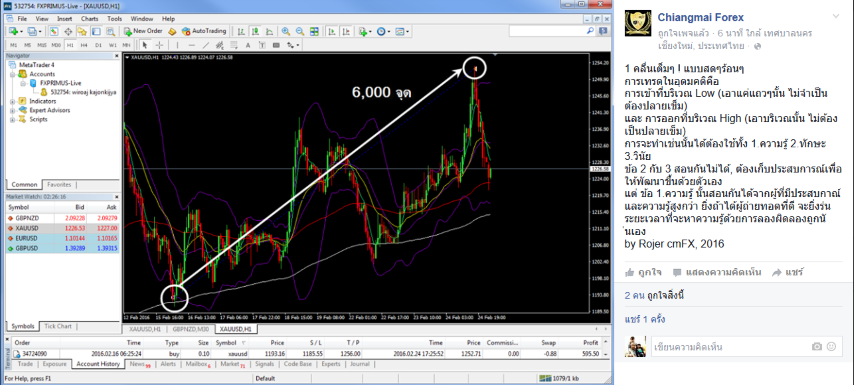Select XAUUSD row in Market Watch
Image resolution: width=854 pixels, height=385 pixels.
click(63, 228)
